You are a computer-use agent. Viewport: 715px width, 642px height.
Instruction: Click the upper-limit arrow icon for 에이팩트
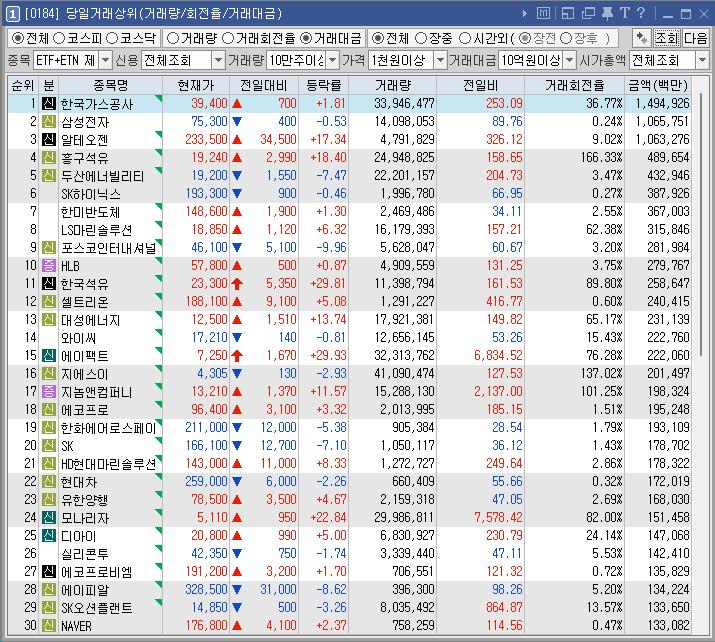[237, 356]
